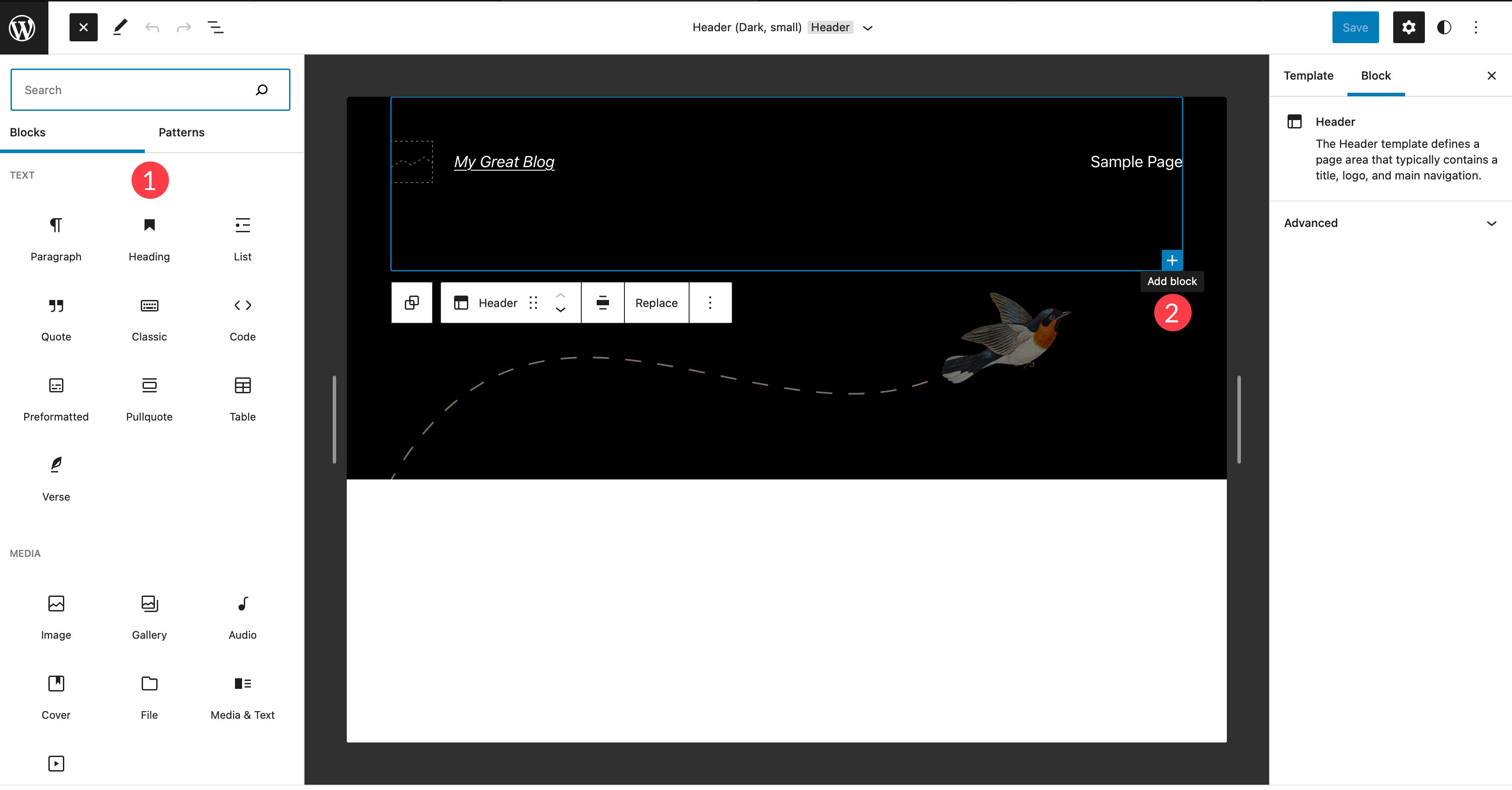Open the Settings gear panel

(1408, 27)
